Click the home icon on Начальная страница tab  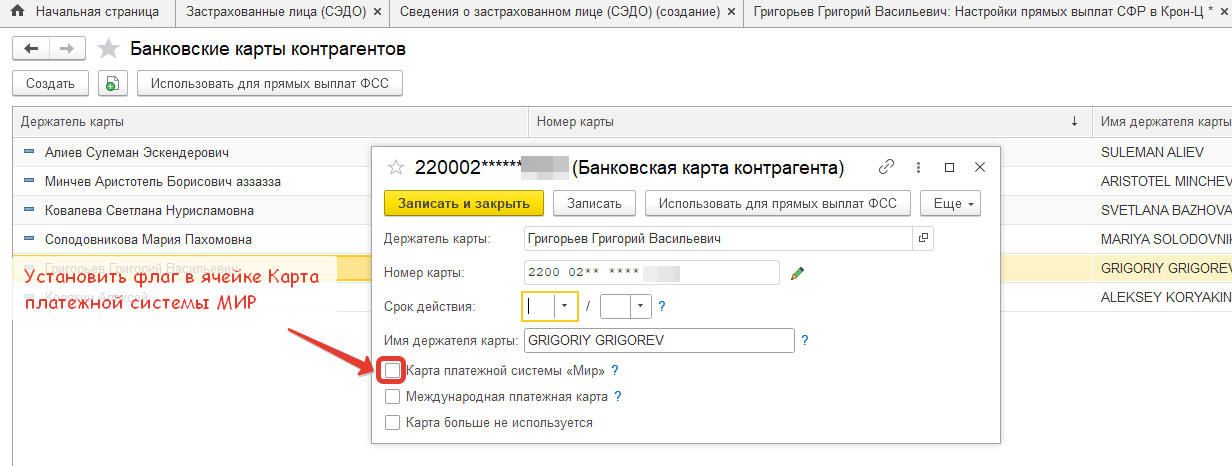coord(17,13)
